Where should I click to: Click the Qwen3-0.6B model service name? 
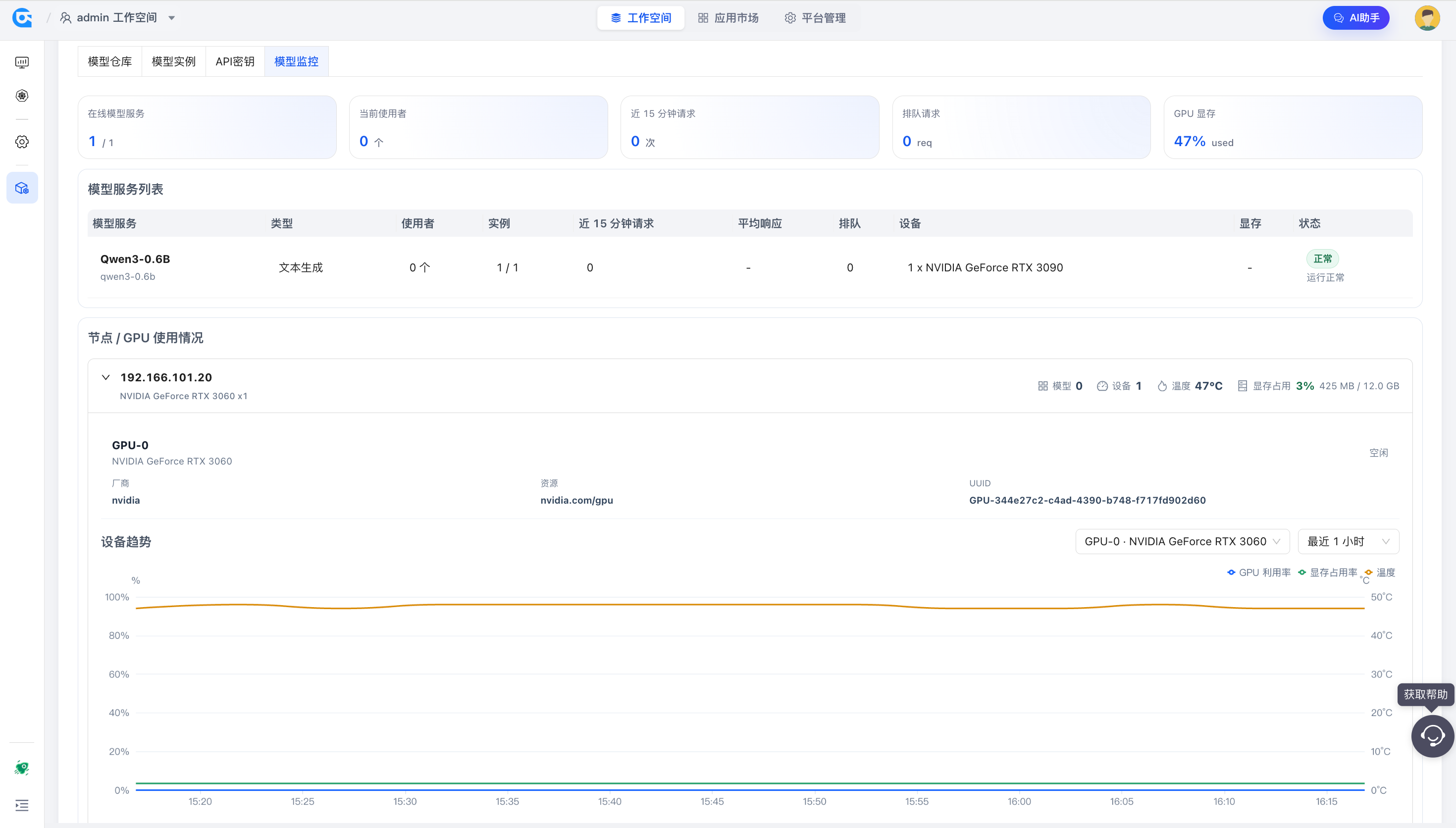click(x=135, y=259)
